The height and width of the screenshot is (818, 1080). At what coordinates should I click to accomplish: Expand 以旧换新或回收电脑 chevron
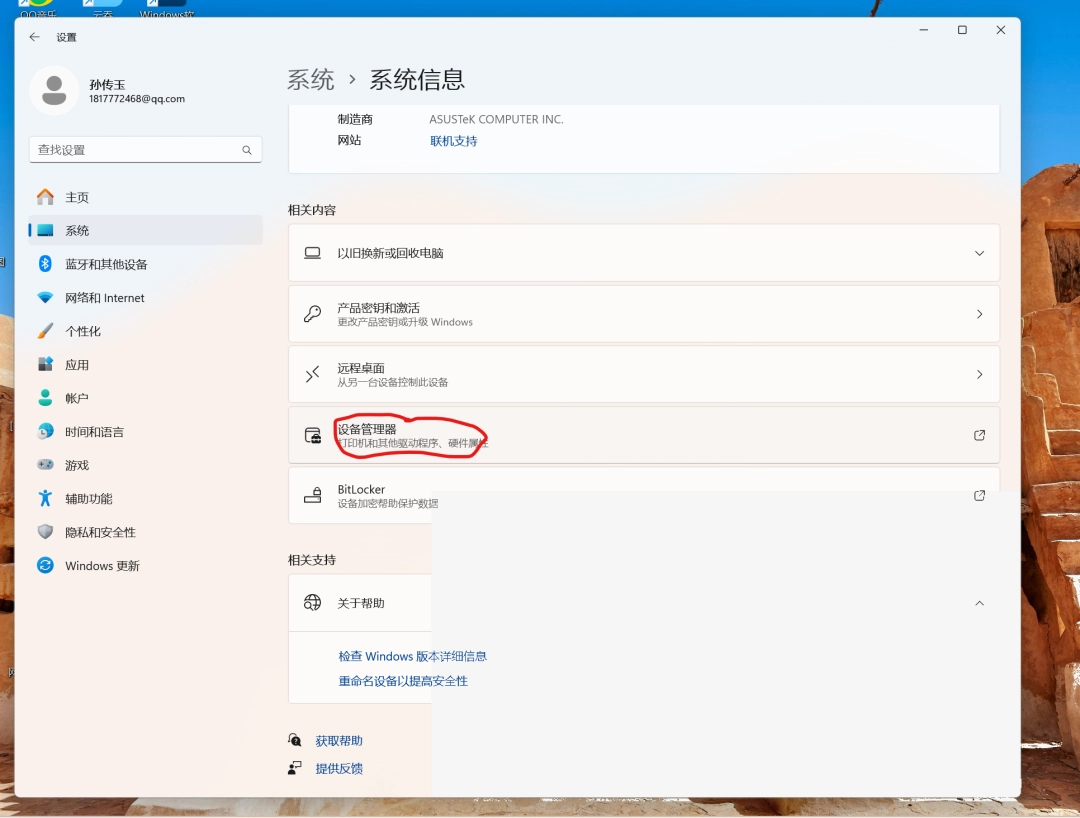point(979,253)
